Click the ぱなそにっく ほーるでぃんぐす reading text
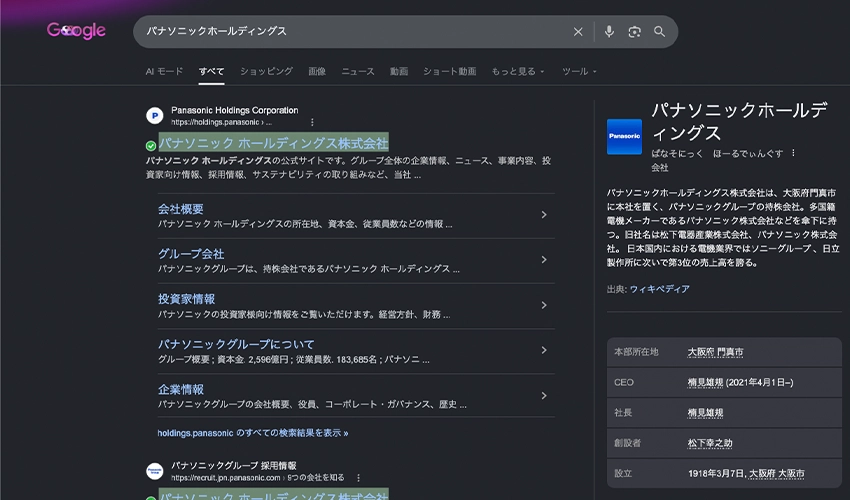 click(x=717, y=153)
